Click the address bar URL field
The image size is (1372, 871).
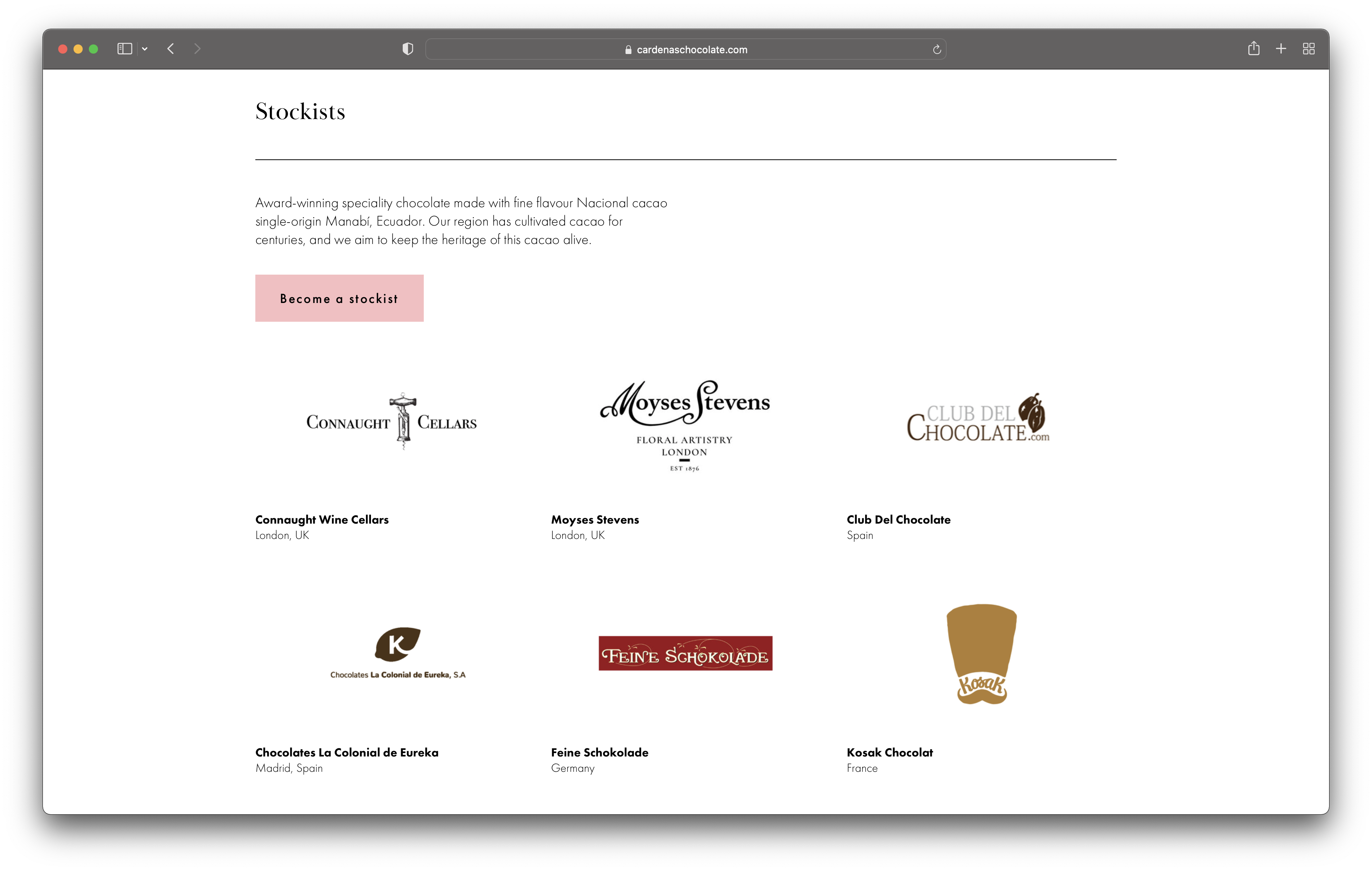[x=686, y=49]
